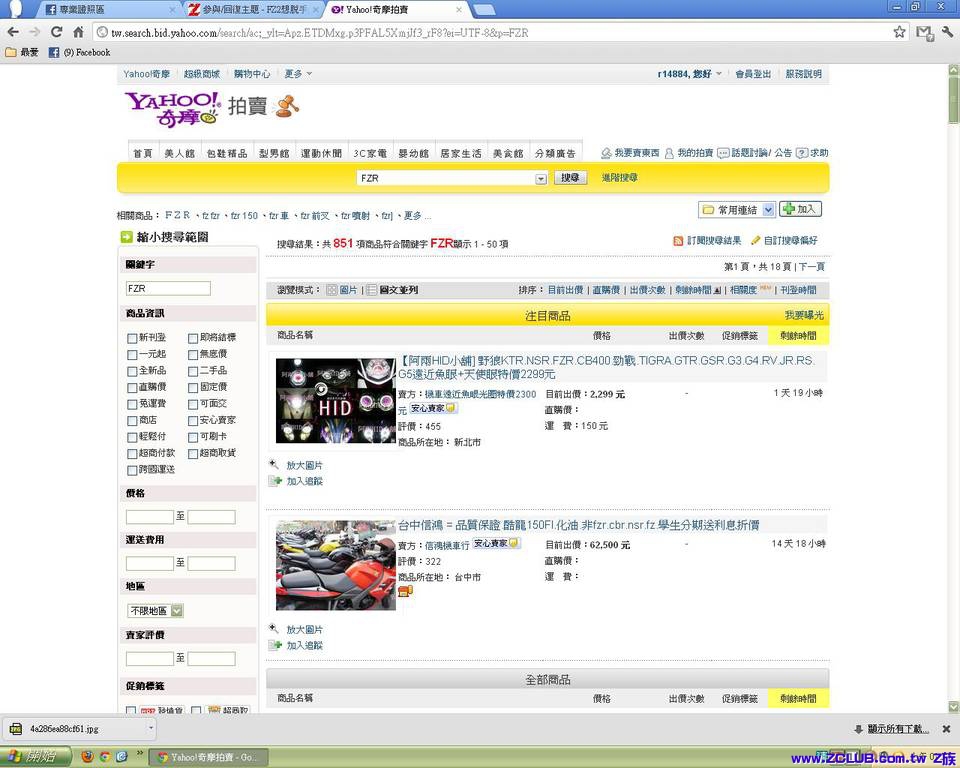Launch Internet Explorer from quick launch bar
This screenshot has width=960, height=768.
point(122,756)
